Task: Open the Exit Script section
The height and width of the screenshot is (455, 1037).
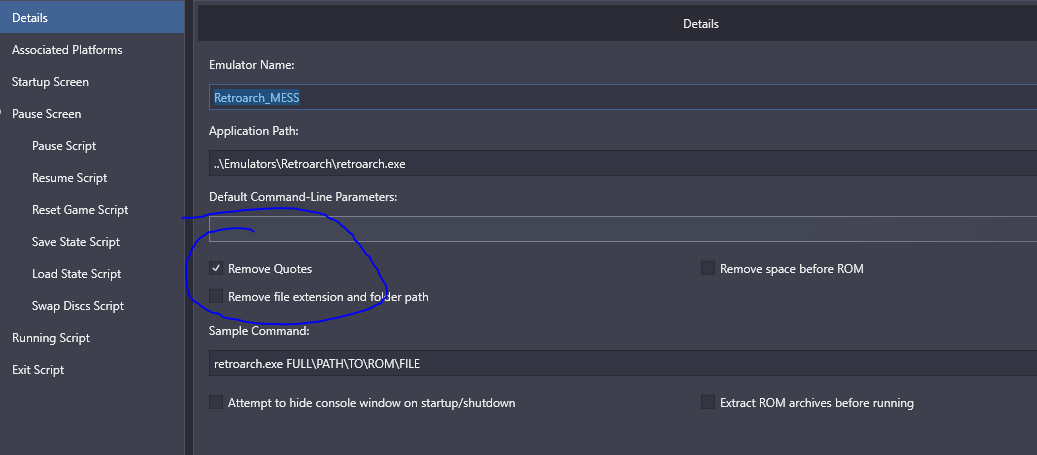Action: point(38,370)
